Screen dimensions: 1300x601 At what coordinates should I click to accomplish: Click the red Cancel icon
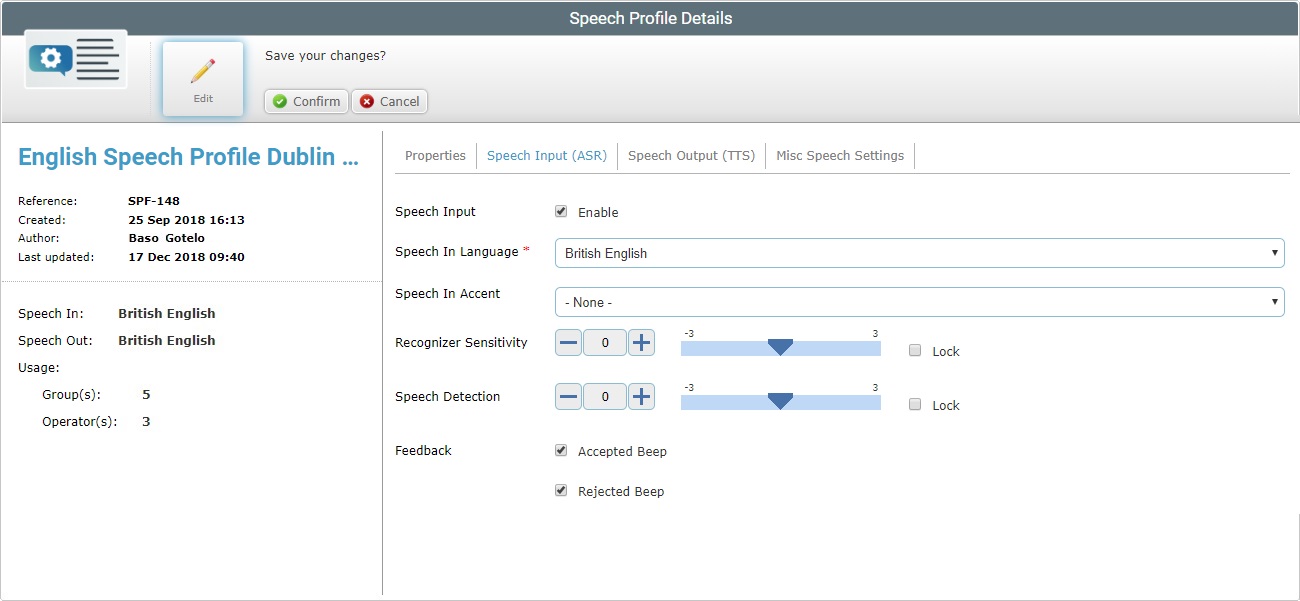(x=369, y=101)
